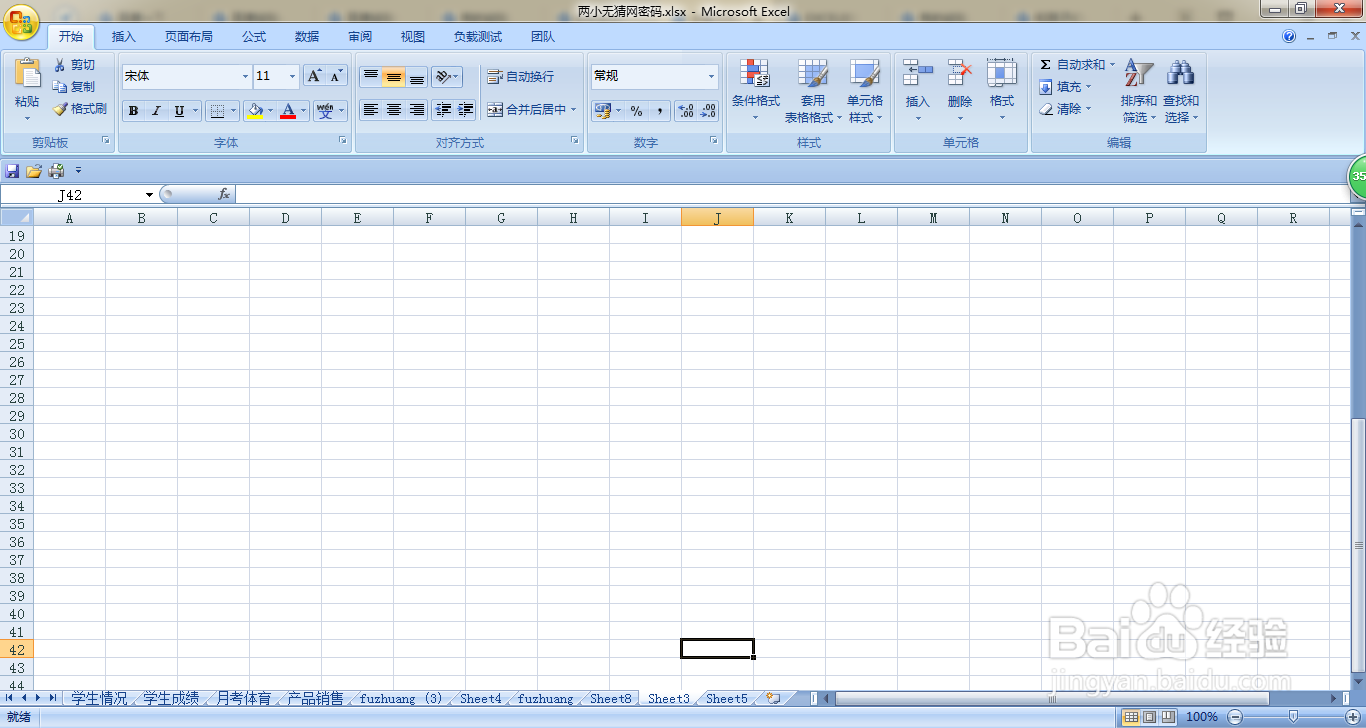The height and width of the screenshot is (728, 1366).
Task: Toggle Italic formatting
Action: pos(156,111)
